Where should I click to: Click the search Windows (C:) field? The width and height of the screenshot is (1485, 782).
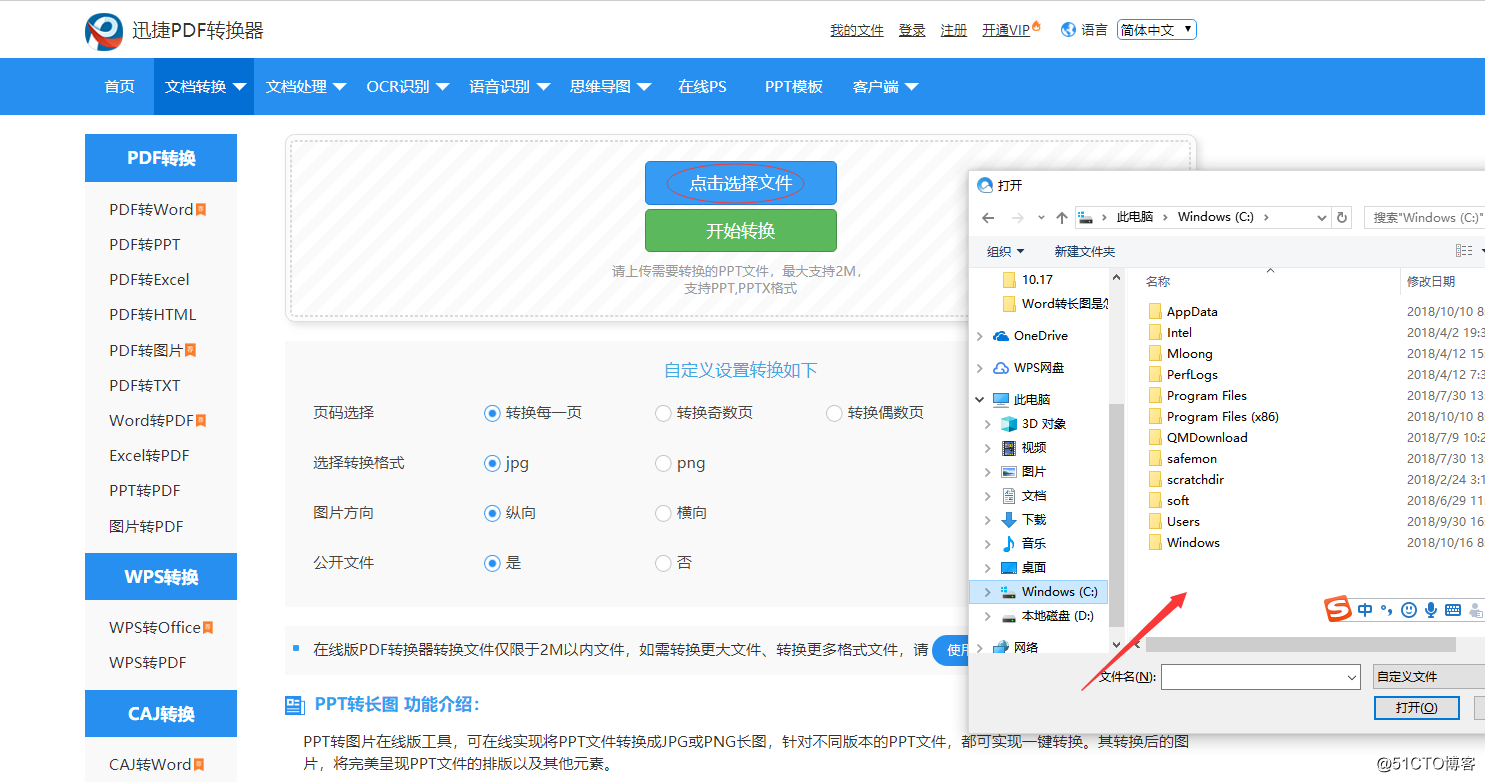pyautogui.click(x=1425, y=217)
